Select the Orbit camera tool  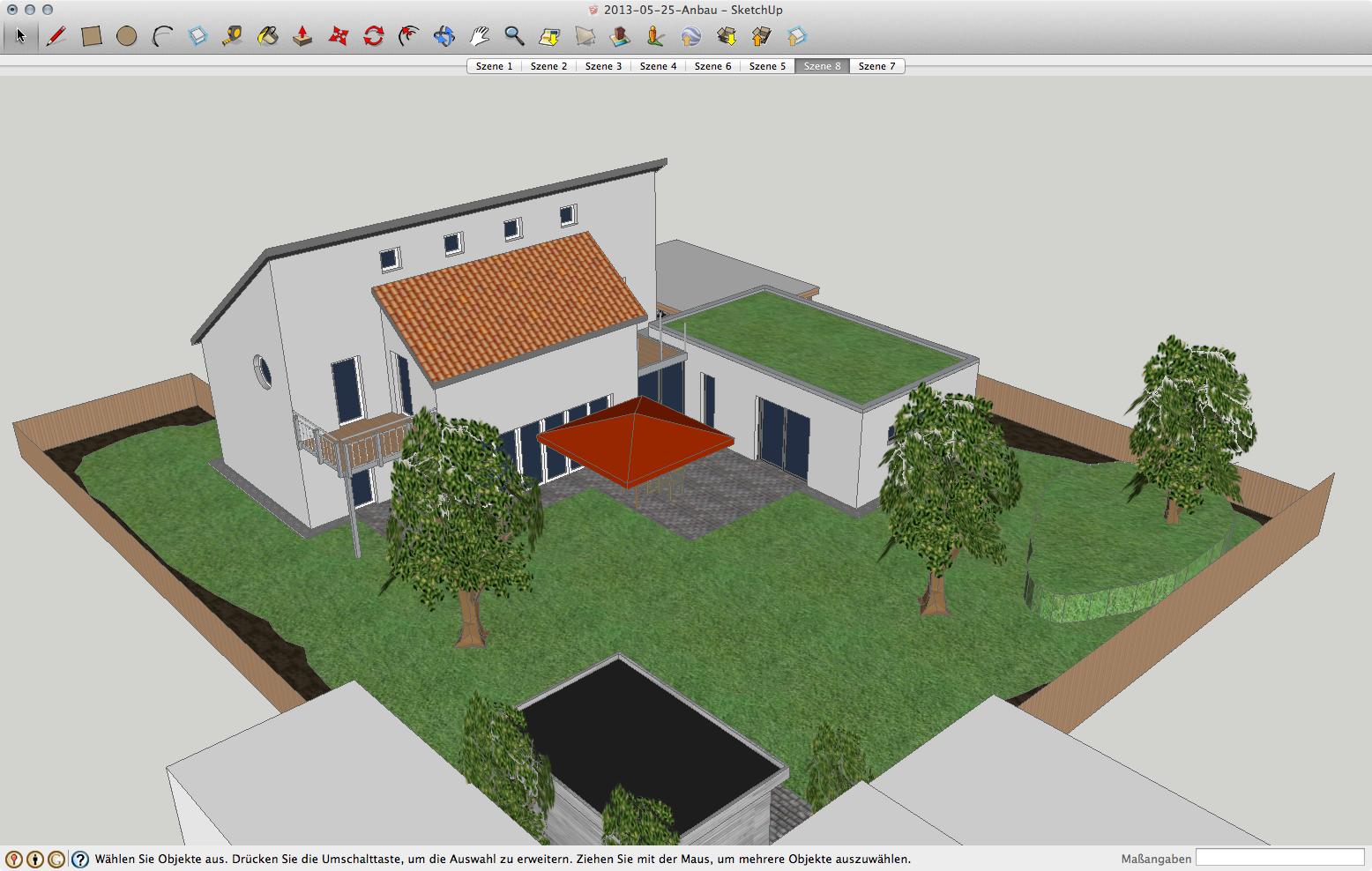444,36
